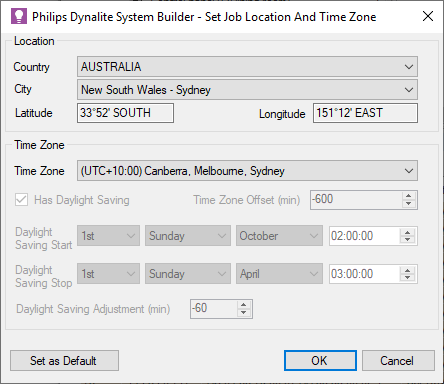The image size is (444, 384).
Task: Confirm with the OK button
Action: [x=320, y=360]
